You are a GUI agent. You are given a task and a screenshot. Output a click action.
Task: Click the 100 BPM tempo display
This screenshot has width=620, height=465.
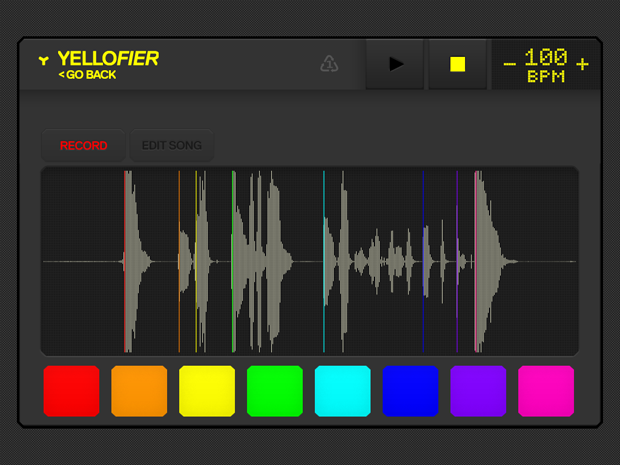pyautogui.click(x=546, y=66)
